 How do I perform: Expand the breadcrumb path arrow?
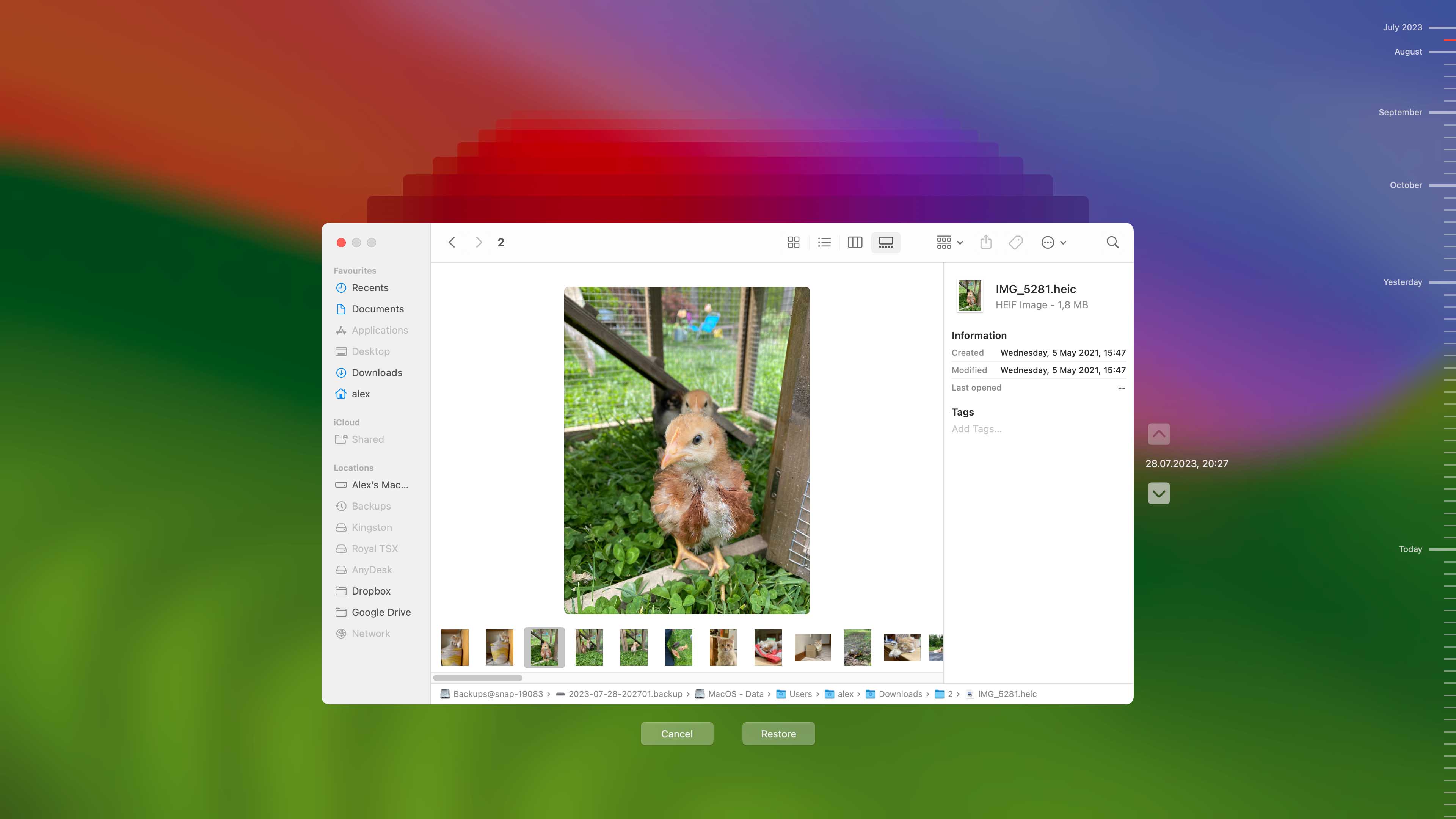(x=549, y=694)
